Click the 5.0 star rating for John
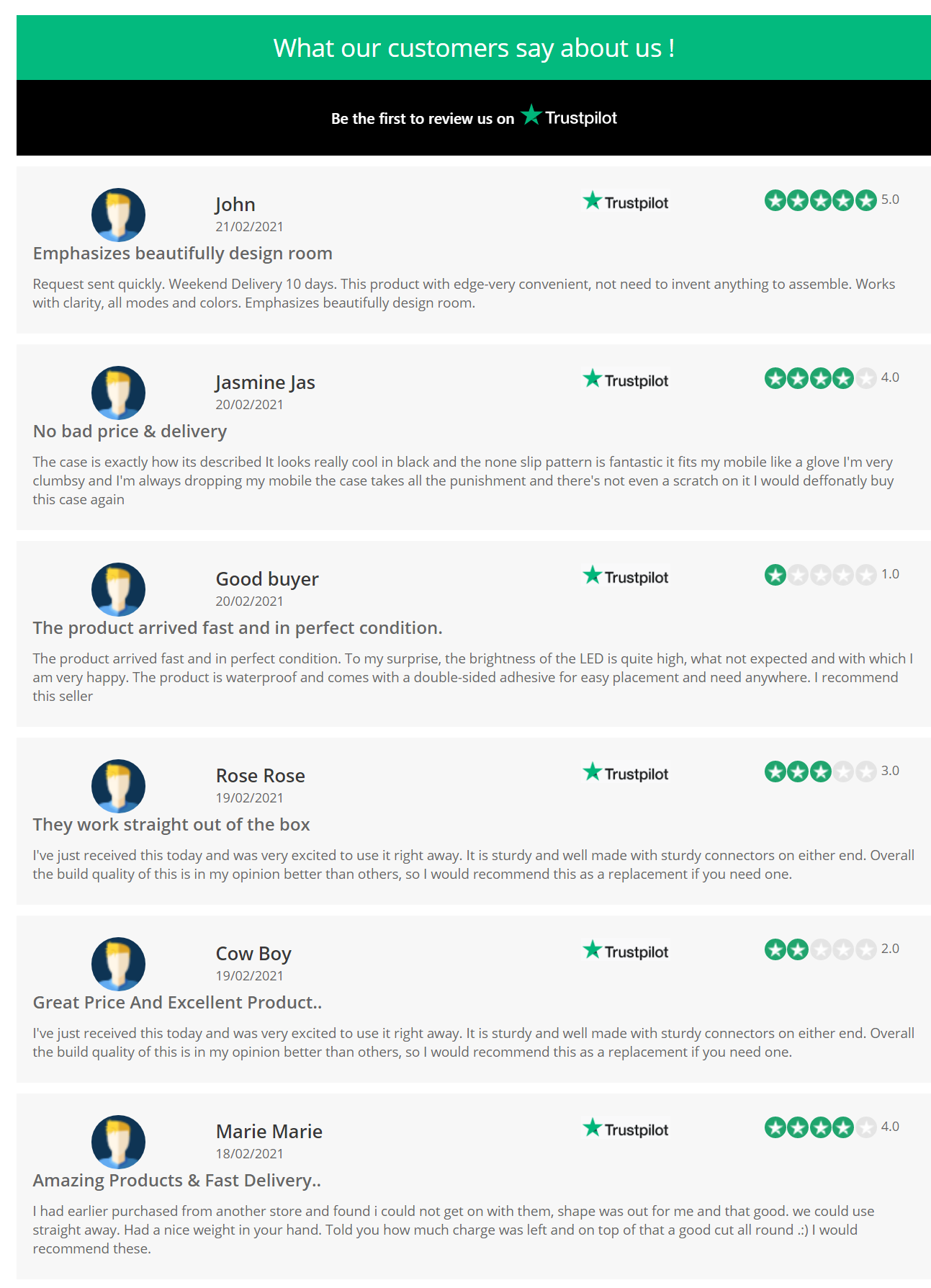 (x=832, y=200)
